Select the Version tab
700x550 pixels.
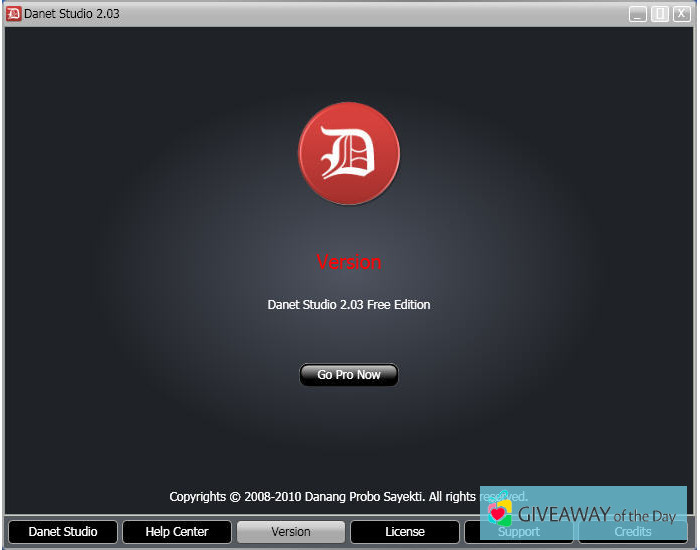[291, 532]
